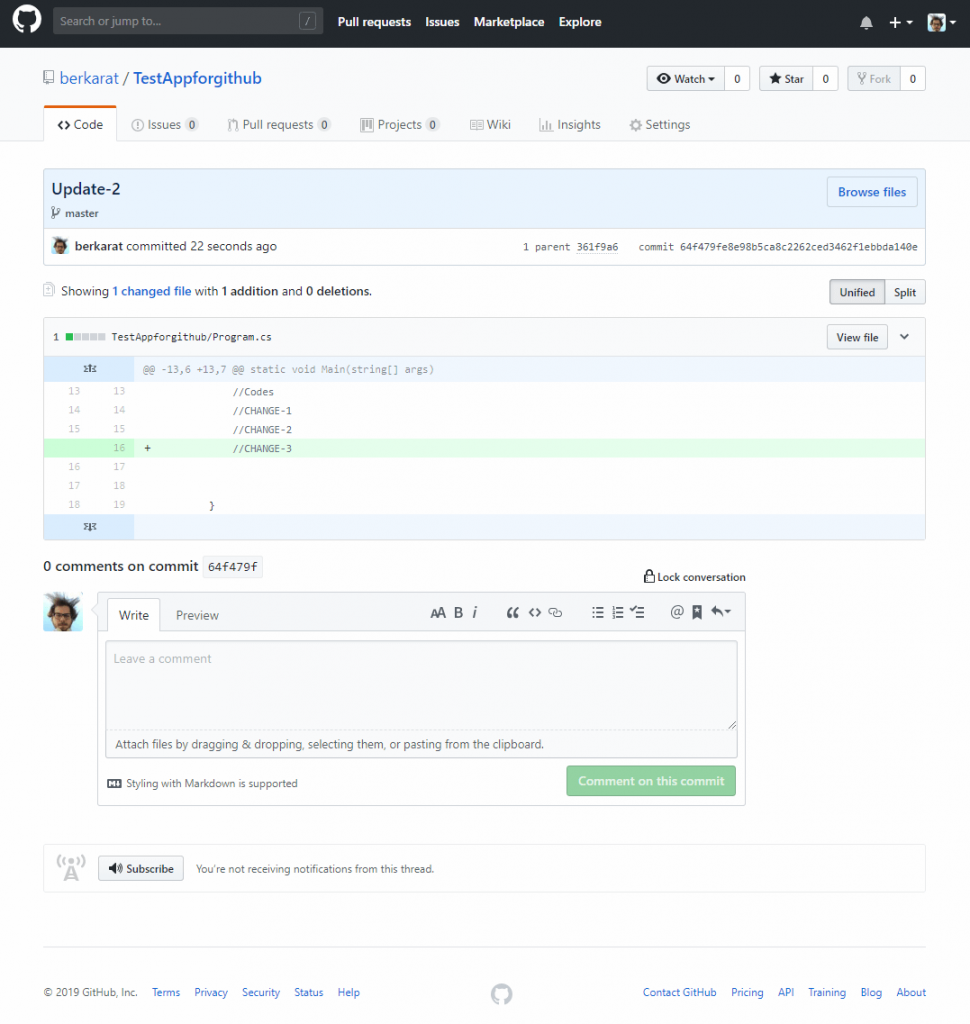Image resolution: width=970 pixels, height=1024 pixels.
Task: Focus the Search or jump to field
Action: pos(187,21)
